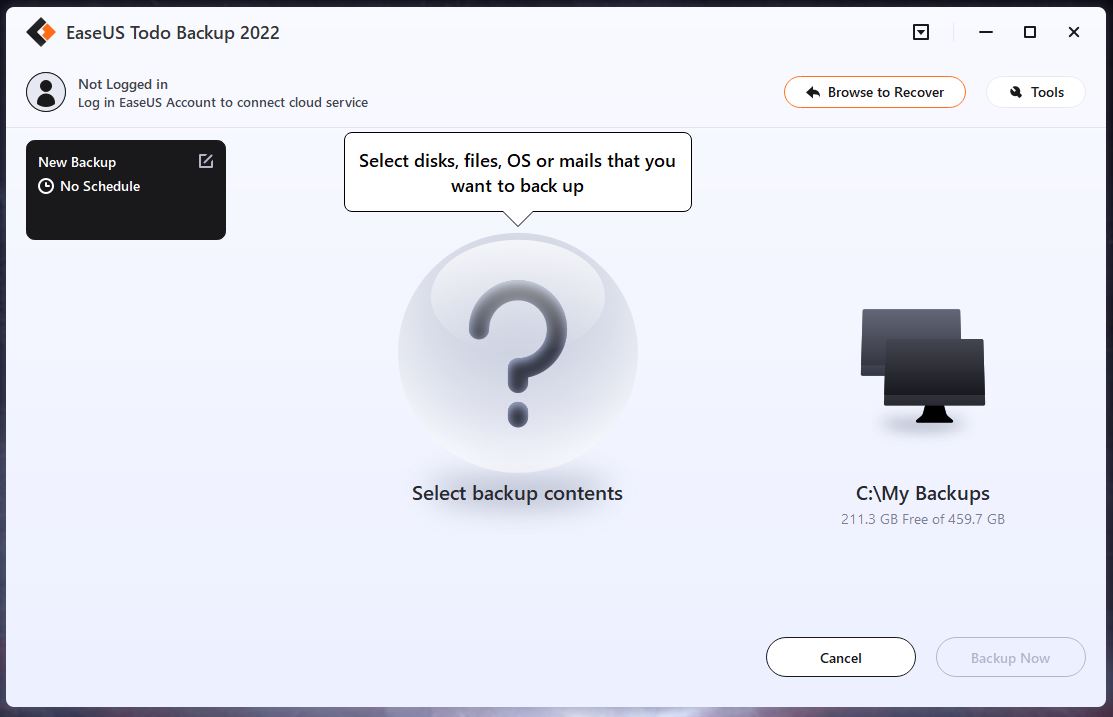This screenshot has width=1113, height=717.
Task: Click the Backup Now button
Action: tap(1010, 657)
